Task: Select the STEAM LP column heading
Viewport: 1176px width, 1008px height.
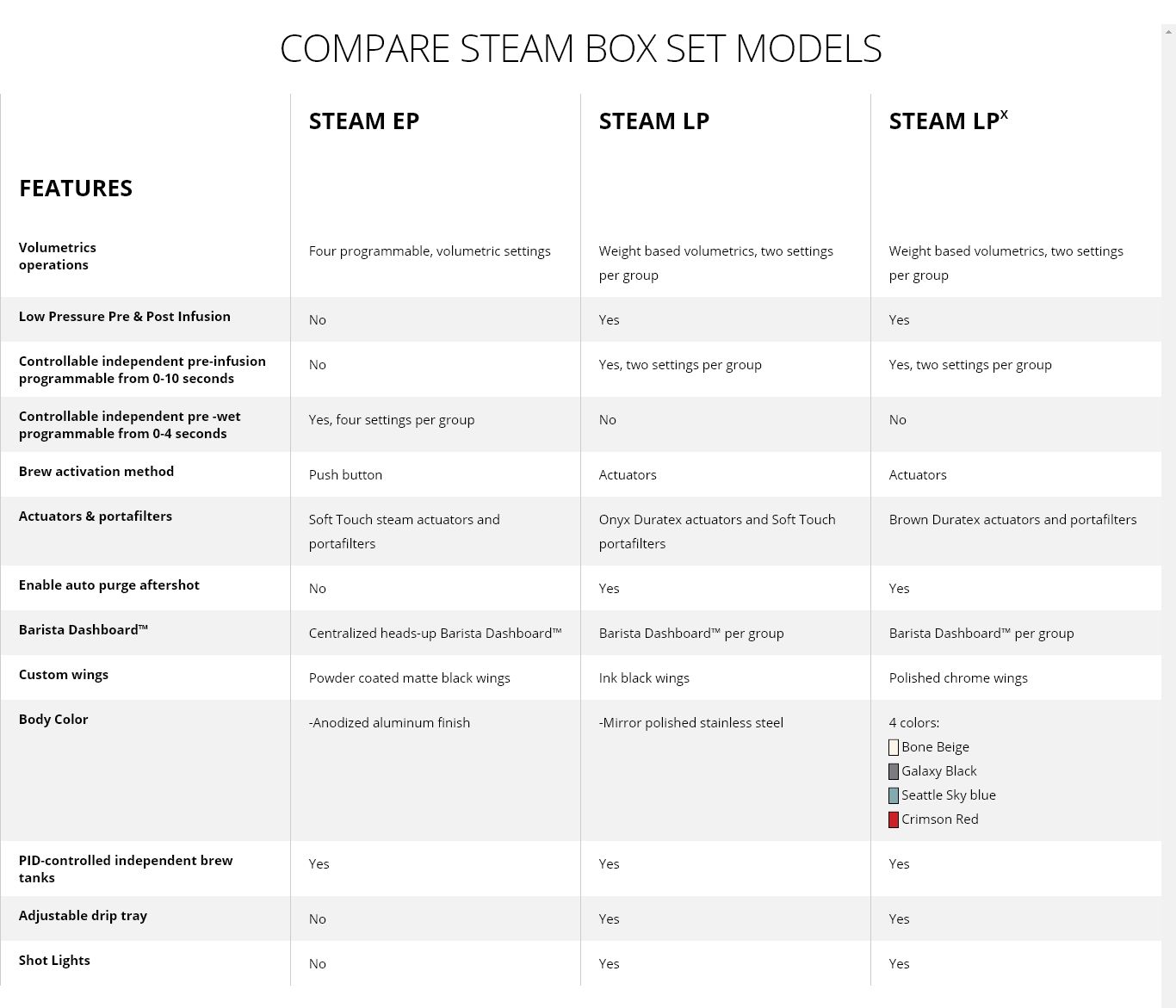Action: pyautogui.click(x=654, y=121)
